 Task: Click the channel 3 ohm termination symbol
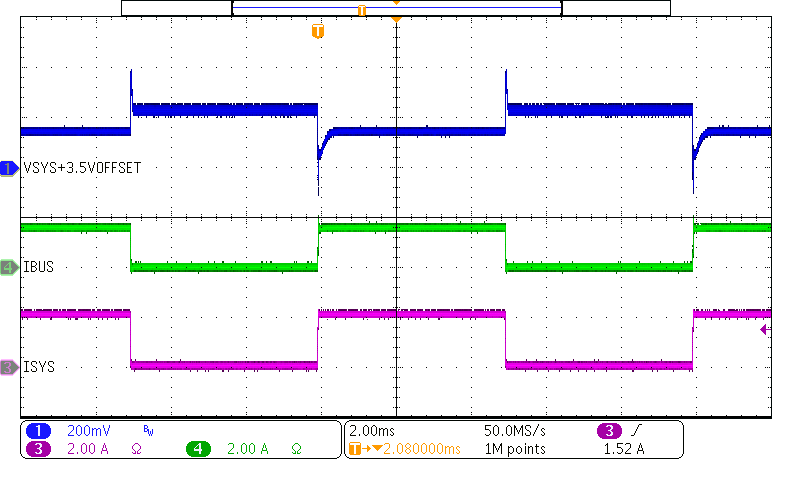(136, 450)
